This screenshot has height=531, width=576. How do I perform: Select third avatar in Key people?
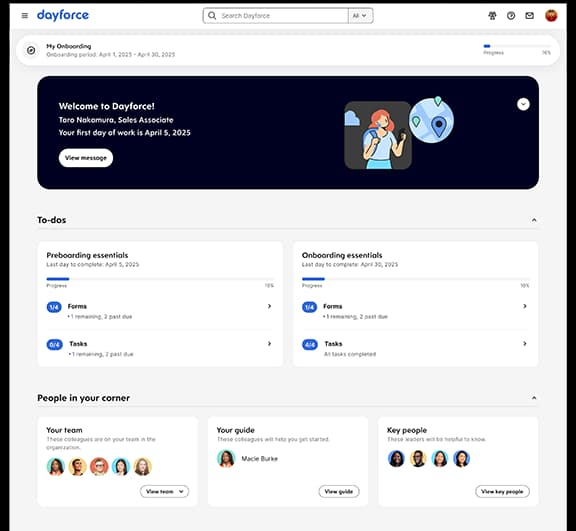(x=440, y=458)
